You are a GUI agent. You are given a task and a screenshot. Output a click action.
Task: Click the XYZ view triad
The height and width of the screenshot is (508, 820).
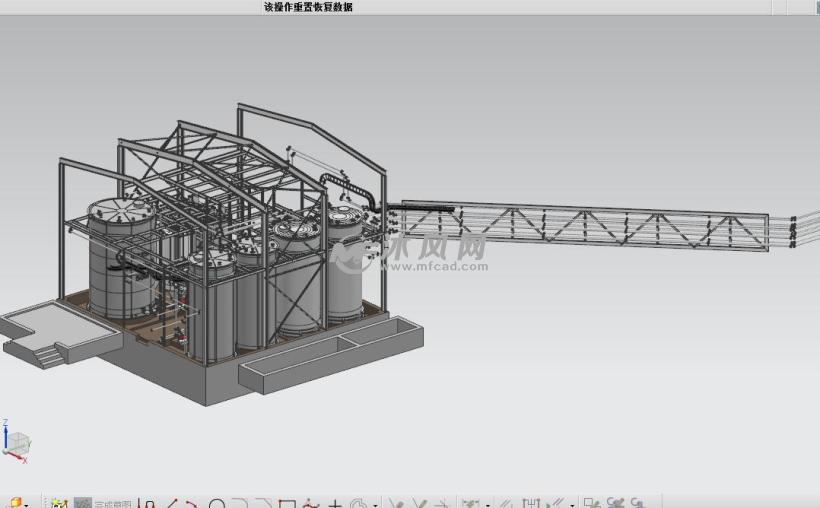point(16,442)
